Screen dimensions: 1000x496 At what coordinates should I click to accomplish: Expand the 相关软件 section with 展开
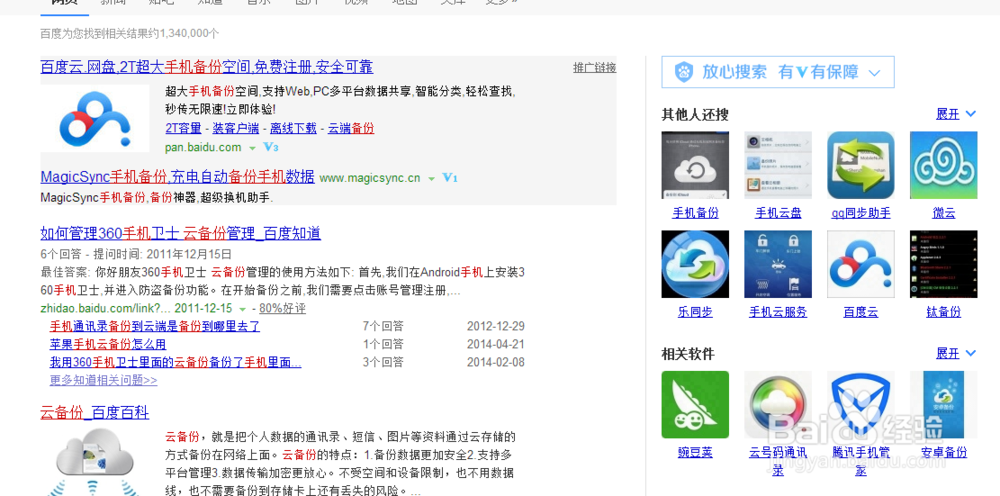[955, 353]
